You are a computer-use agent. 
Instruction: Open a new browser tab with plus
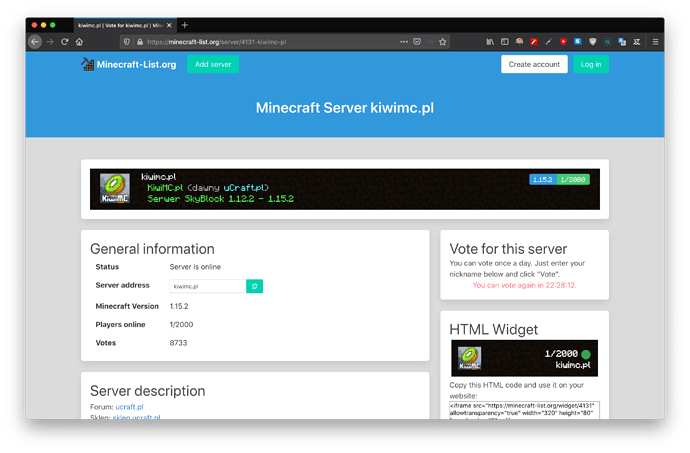tap(185, 25)
